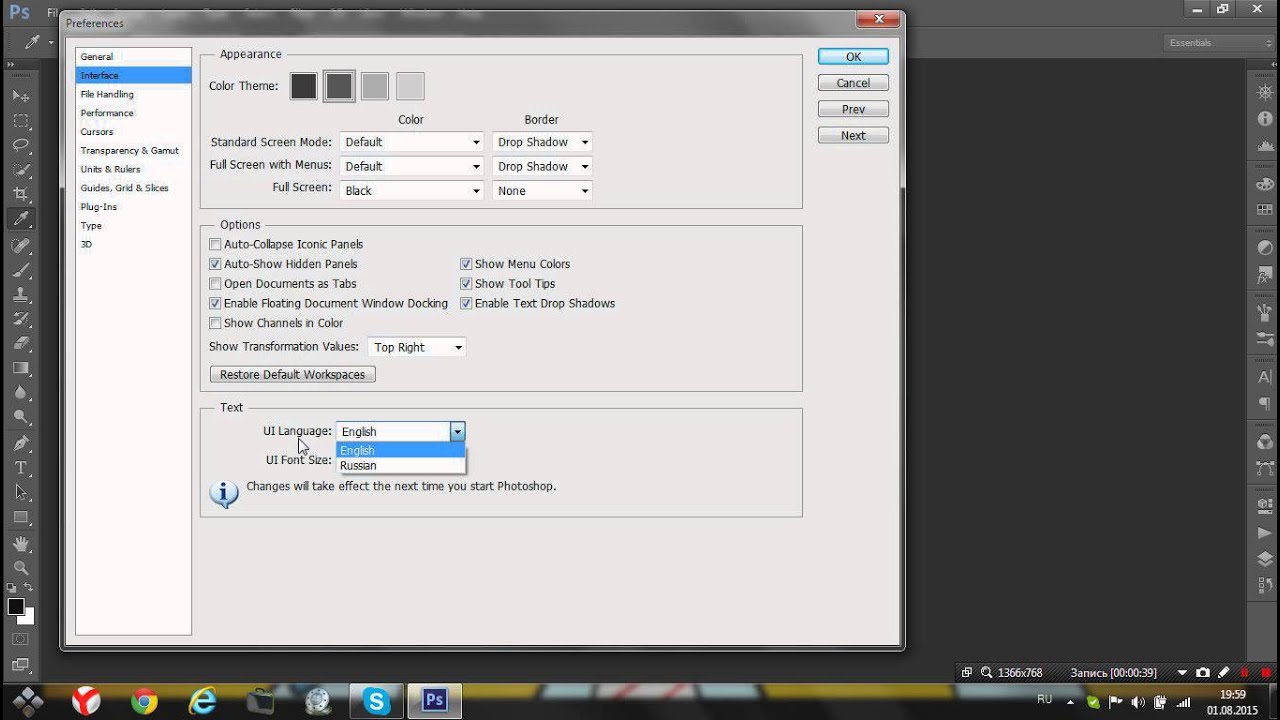This screenshot has width=1280, height=720.
Task: Open the Info panel icon
Action: tap(1264, 118)
